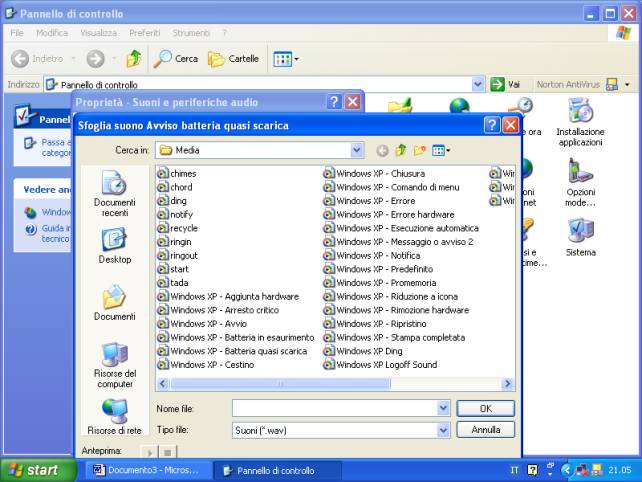The width and height of the screenshot is (642, 482).
Task: Switch to Documento3 Microsoft Word taskbar item
Action: point(148,470)
